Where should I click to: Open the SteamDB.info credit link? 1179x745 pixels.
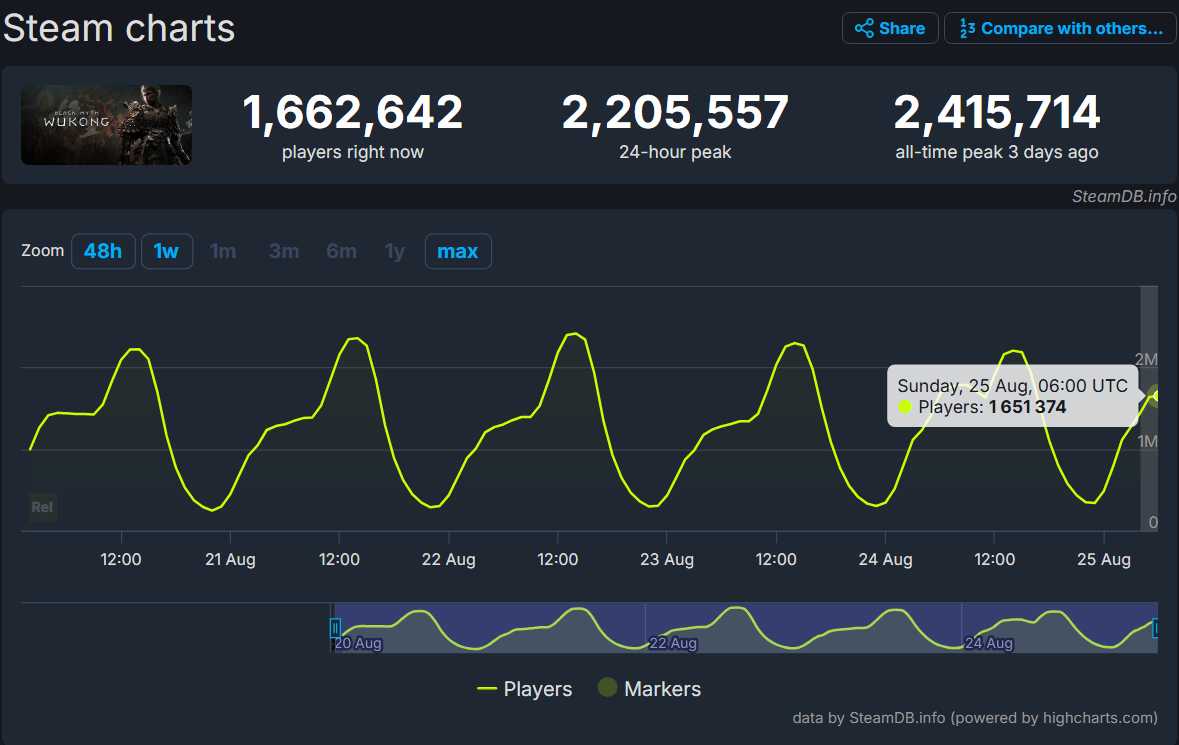point(1124,196)
